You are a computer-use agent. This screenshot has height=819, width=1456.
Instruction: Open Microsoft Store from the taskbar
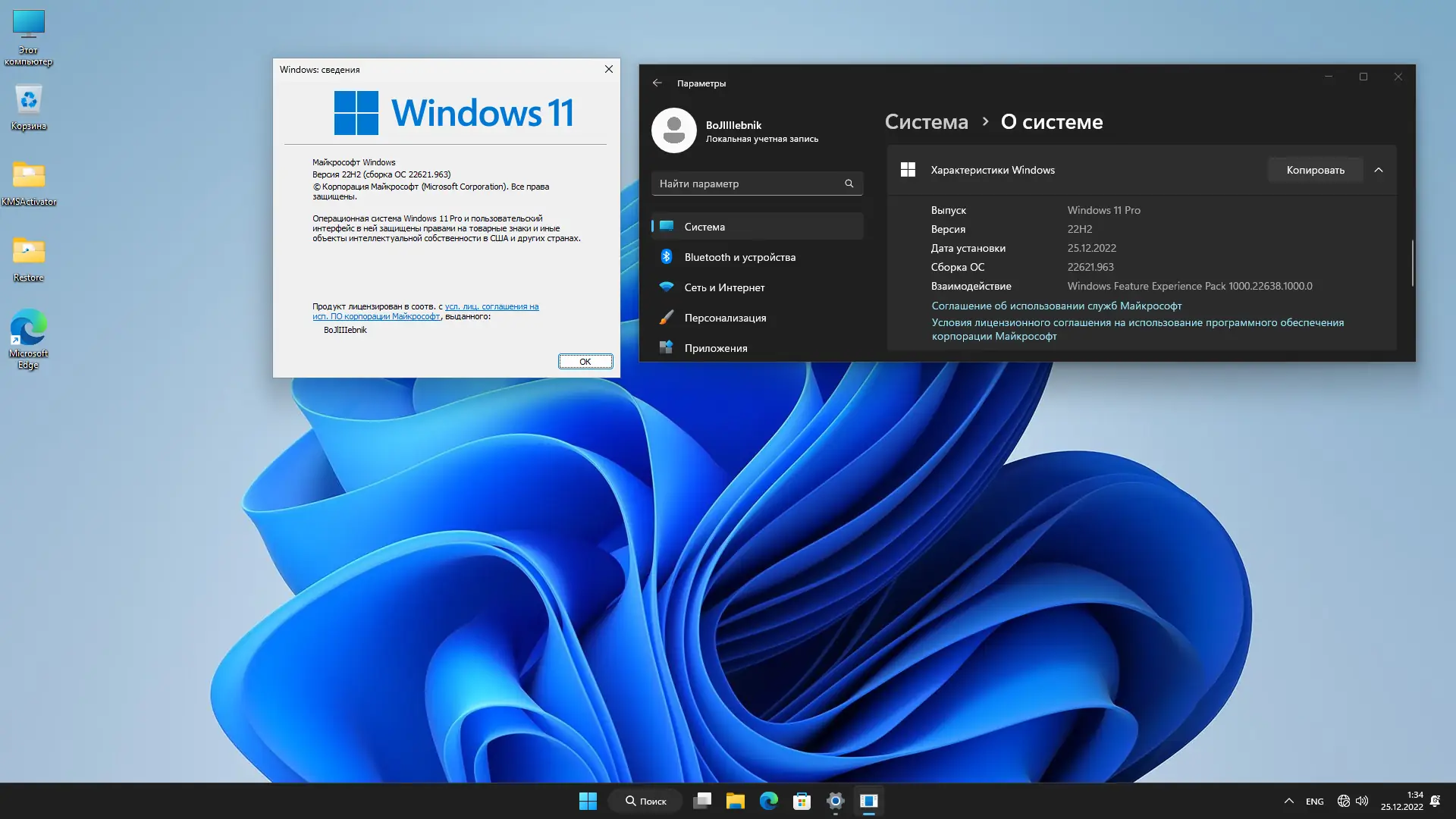[802, 801]
